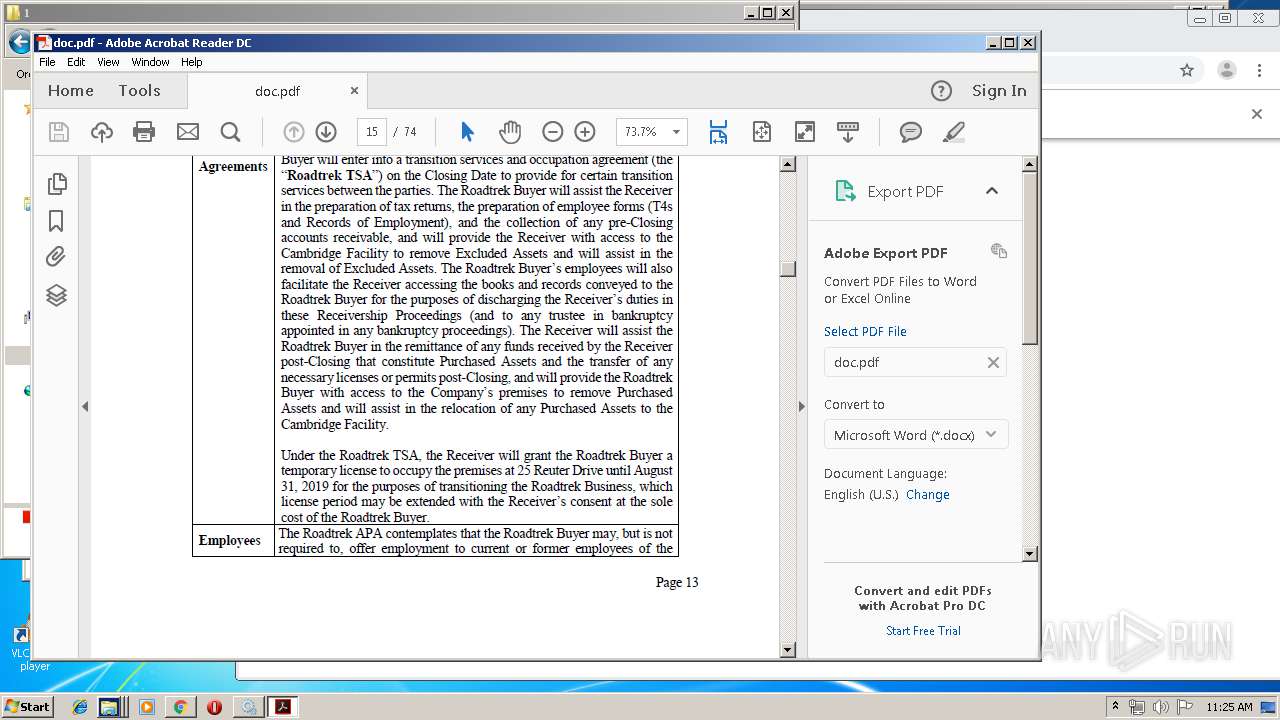Remove doc.pdf from selected file field
This screenshot has width=1280, height=720.
tap(993, 363)
